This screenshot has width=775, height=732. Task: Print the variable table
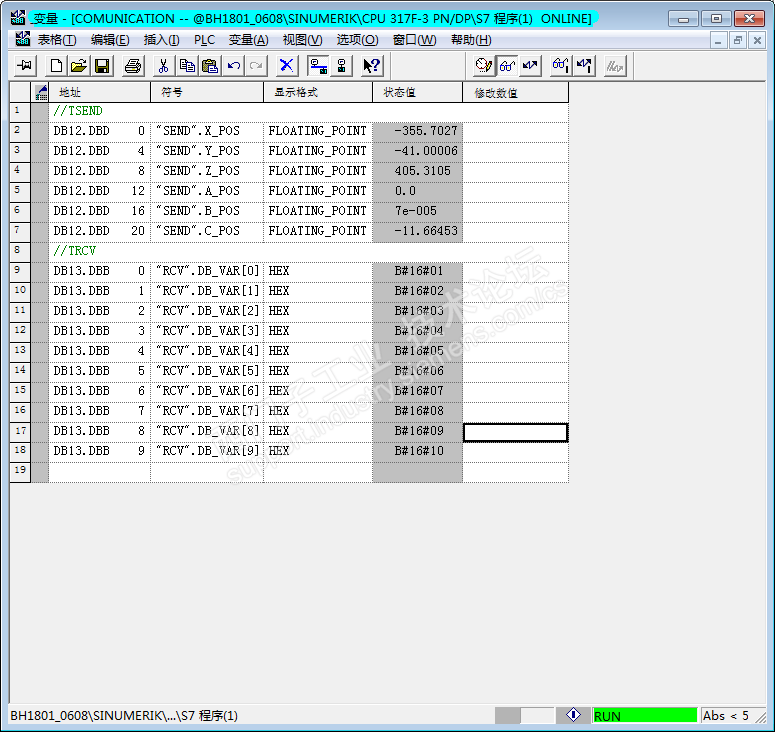coord(132,66)
